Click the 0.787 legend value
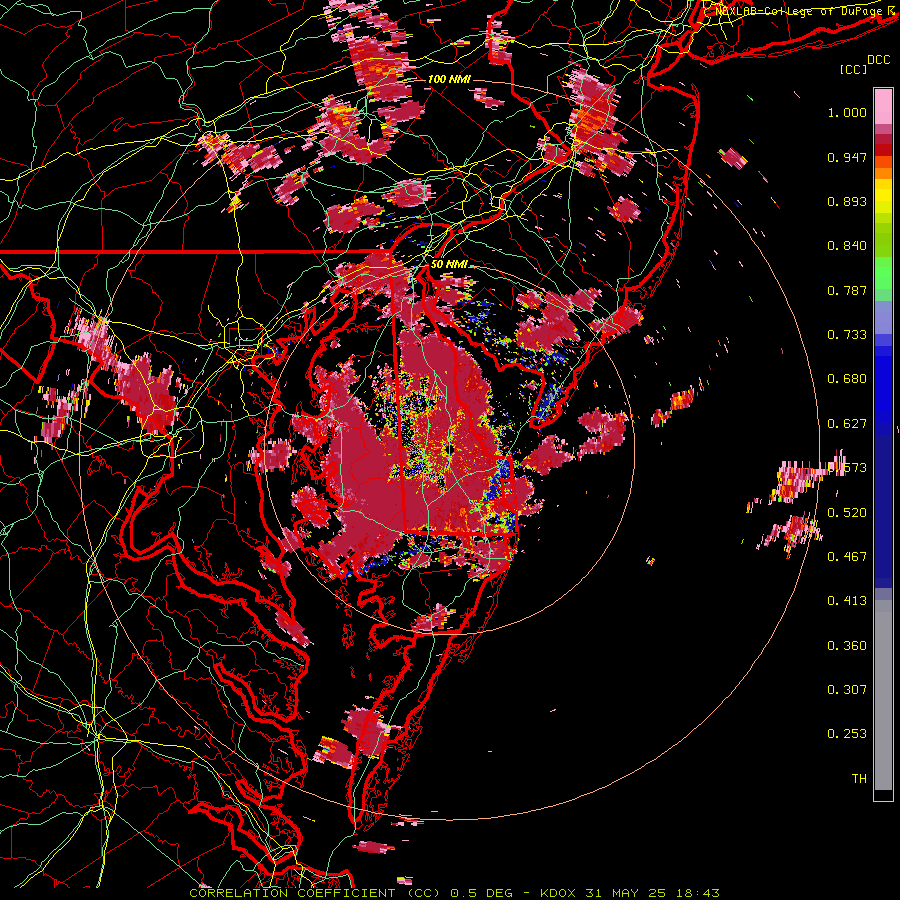Viewport: 900px width, 900px height. click(x=847, y=290)
